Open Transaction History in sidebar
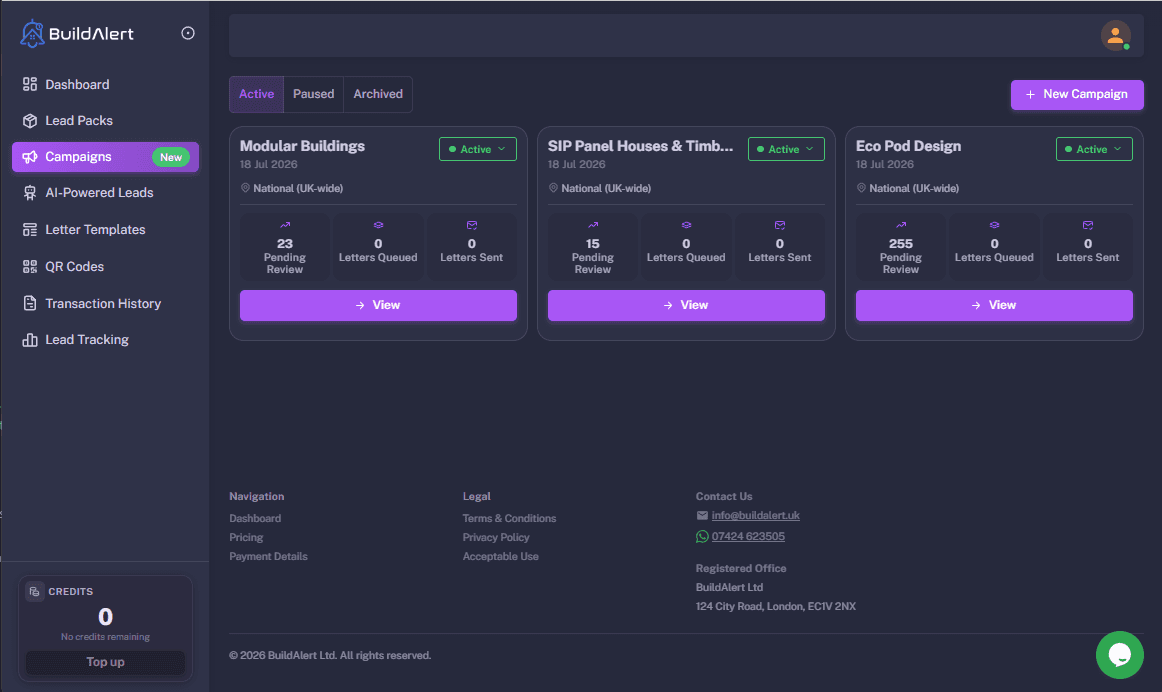The image size is (1162, 692). point(105,303)
